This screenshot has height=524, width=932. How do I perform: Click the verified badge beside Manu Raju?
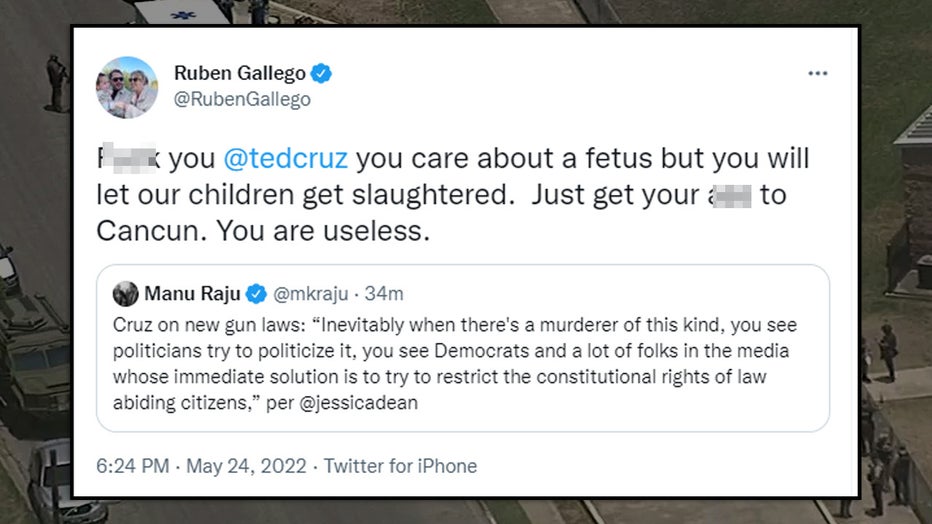click(256, 293)
